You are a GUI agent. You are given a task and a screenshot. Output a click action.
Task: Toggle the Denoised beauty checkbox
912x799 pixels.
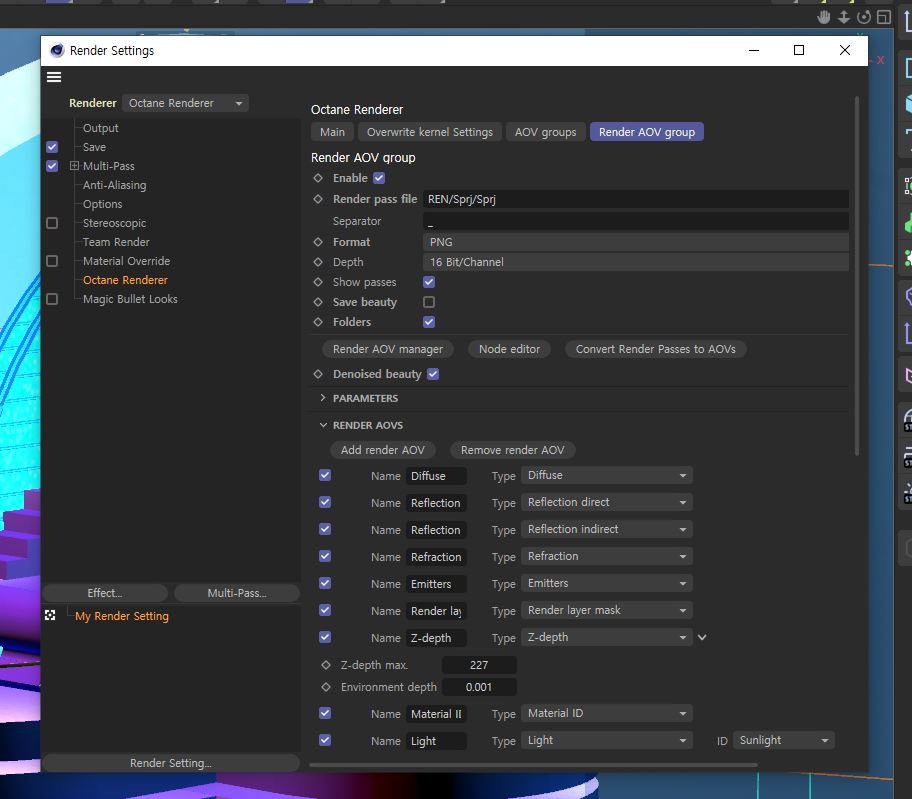coord(433,374)
